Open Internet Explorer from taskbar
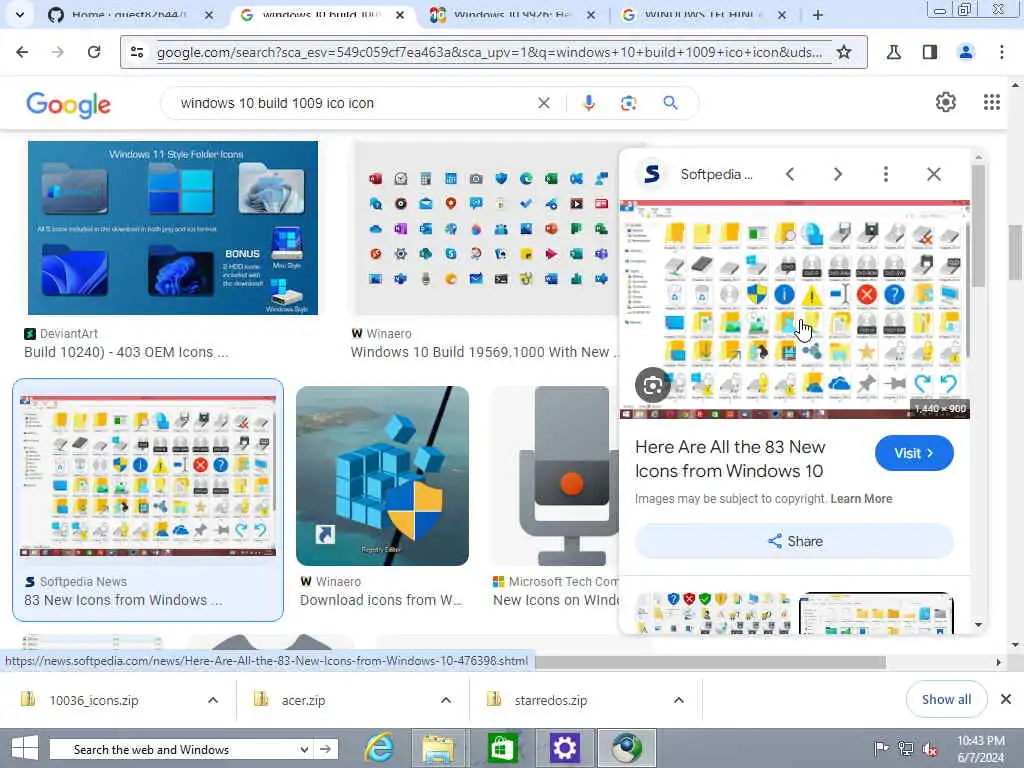1024x768 pixels. pyautogui.click(x=380, y=748)
